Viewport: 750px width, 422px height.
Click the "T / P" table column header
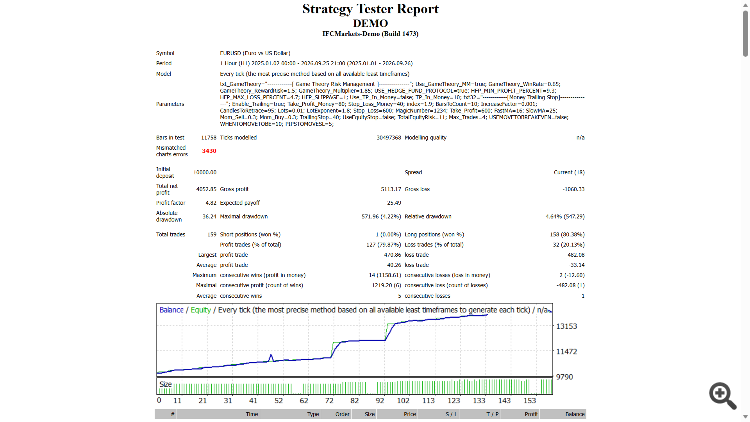(493, 414)
